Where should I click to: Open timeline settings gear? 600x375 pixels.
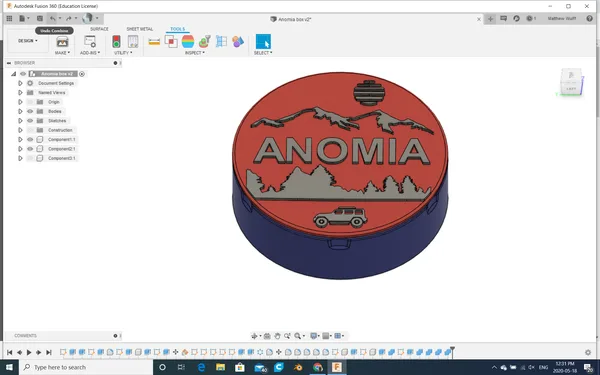(x=588, y=352)
